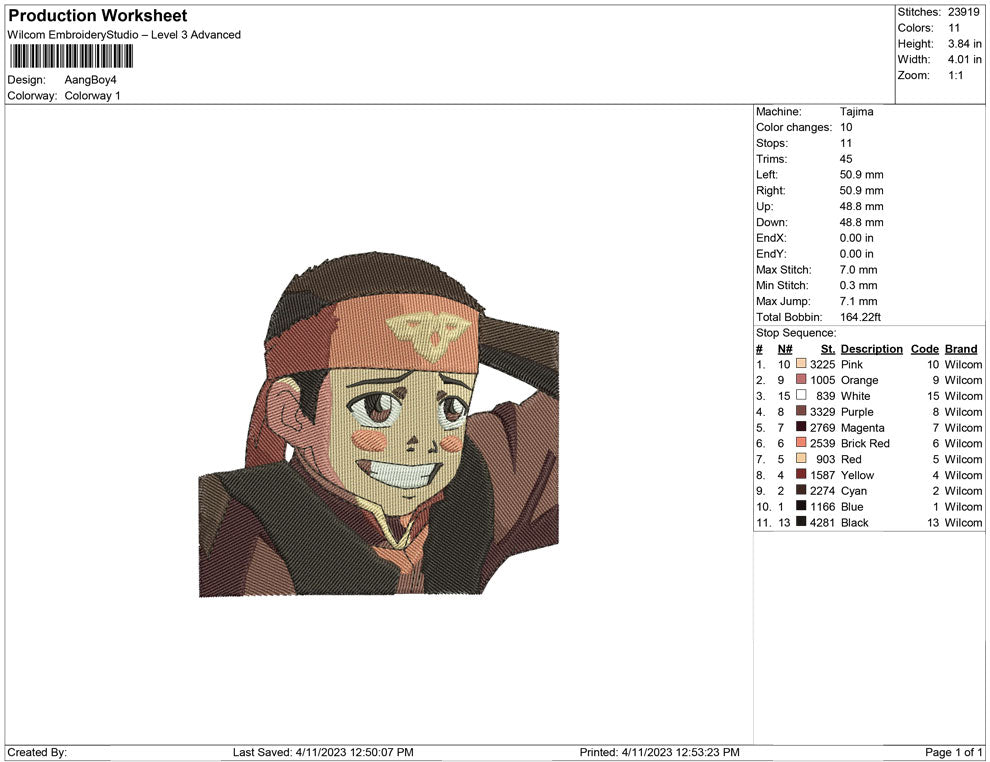
Task: Click the barcode under the studio title
Action: point(71,57)
